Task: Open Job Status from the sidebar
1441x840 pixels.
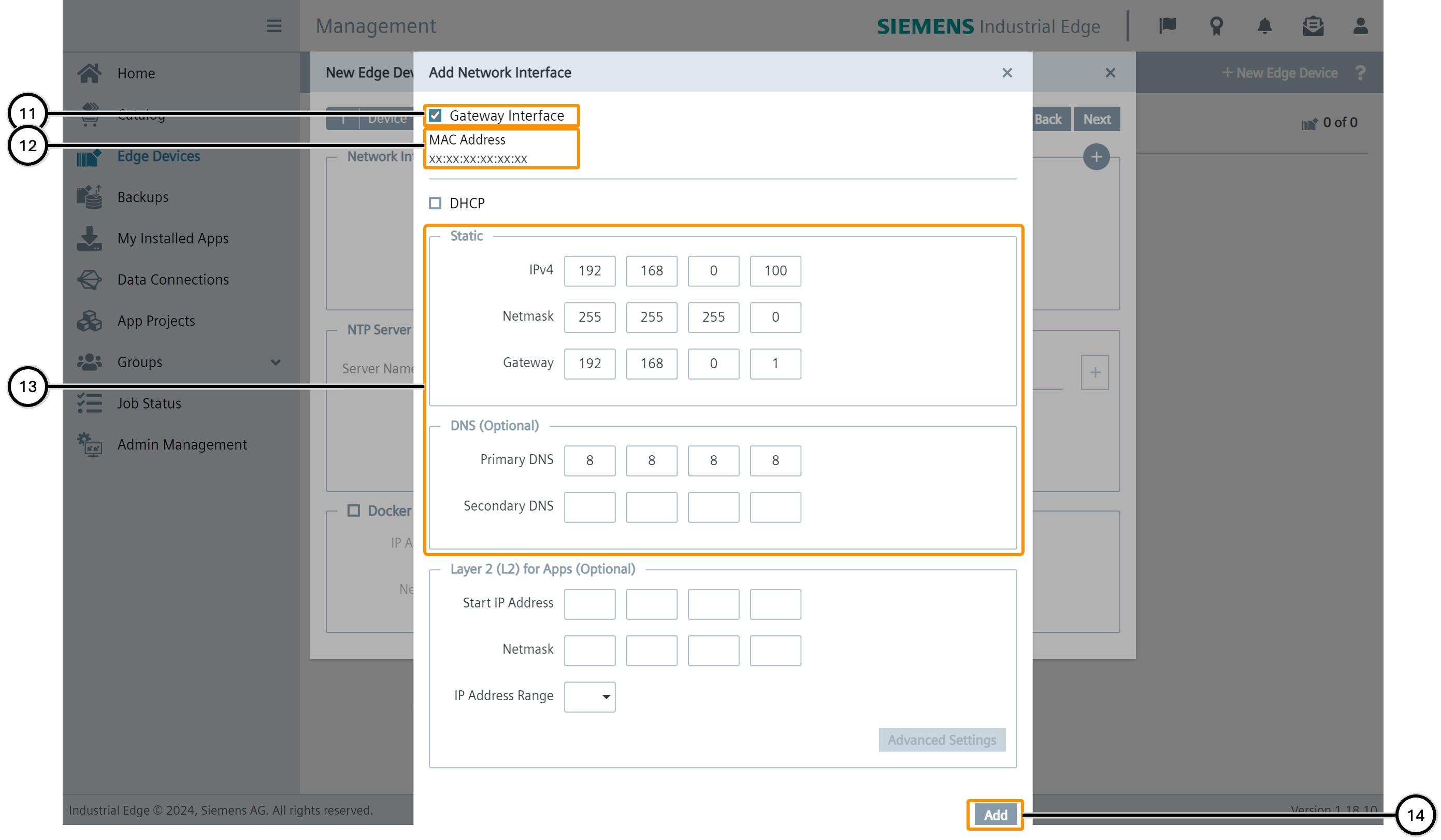Action: (x=149, y=403)
